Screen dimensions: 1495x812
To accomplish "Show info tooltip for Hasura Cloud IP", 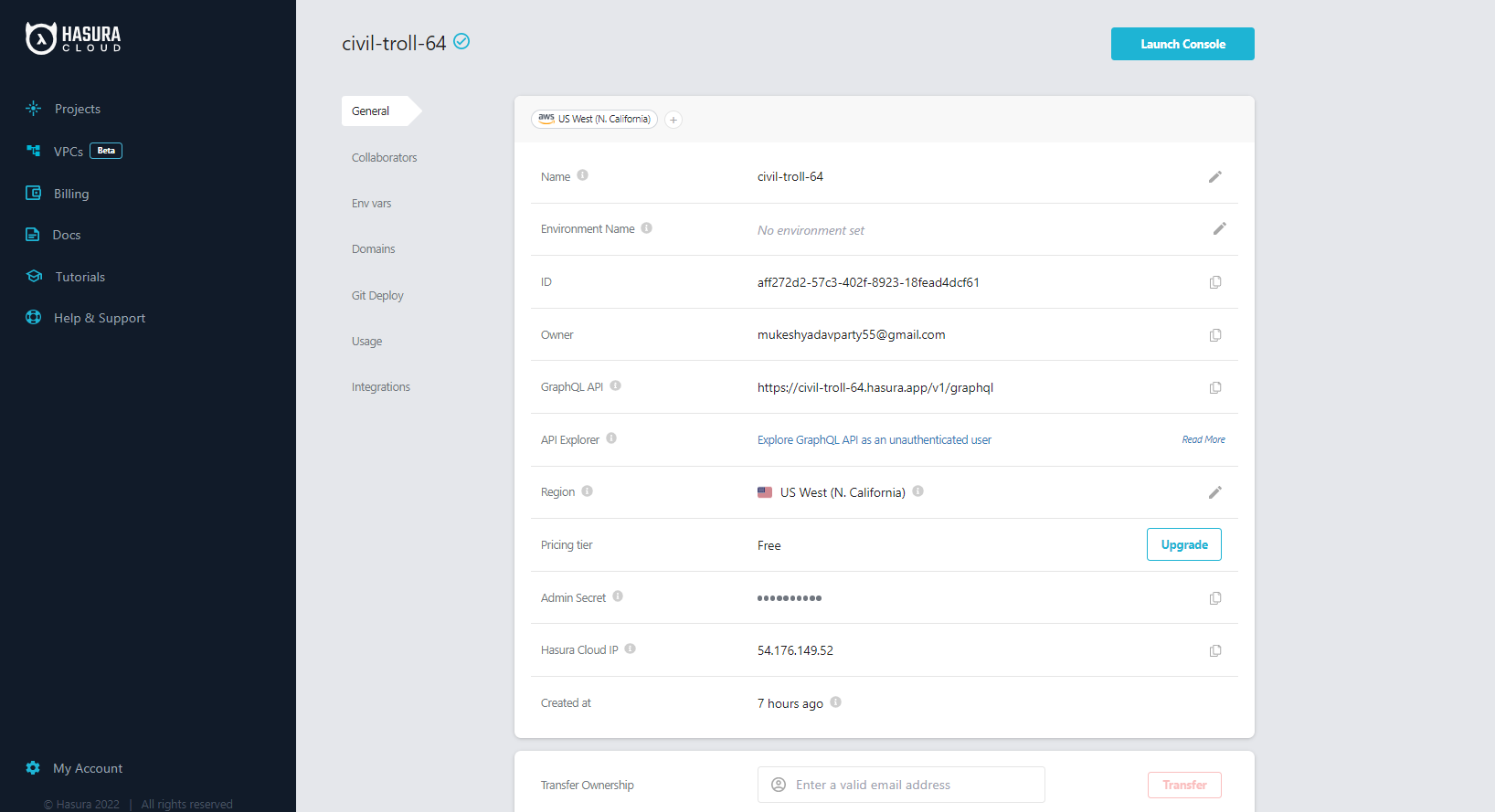I will click(630, 649).
